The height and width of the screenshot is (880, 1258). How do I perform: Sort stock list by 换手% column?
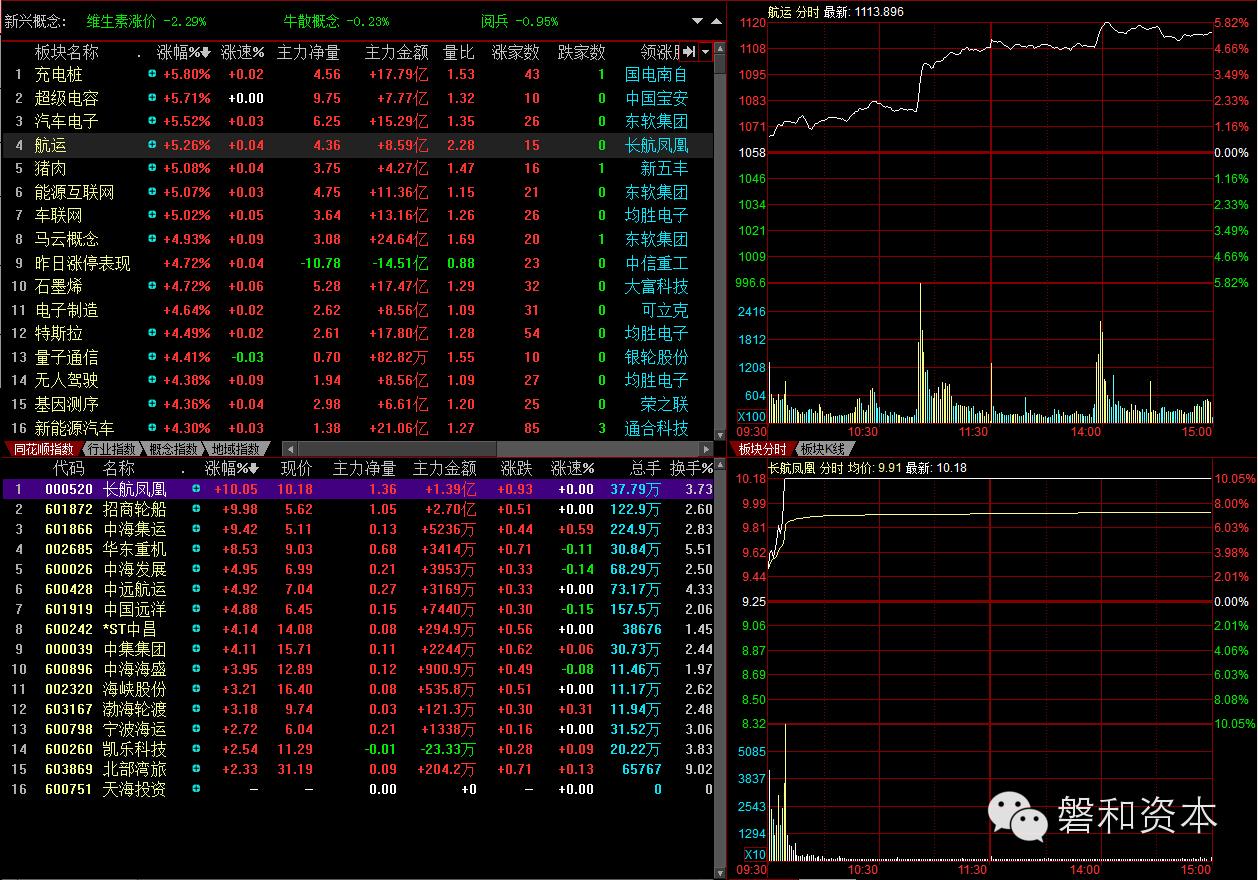[x=691, y=468]
